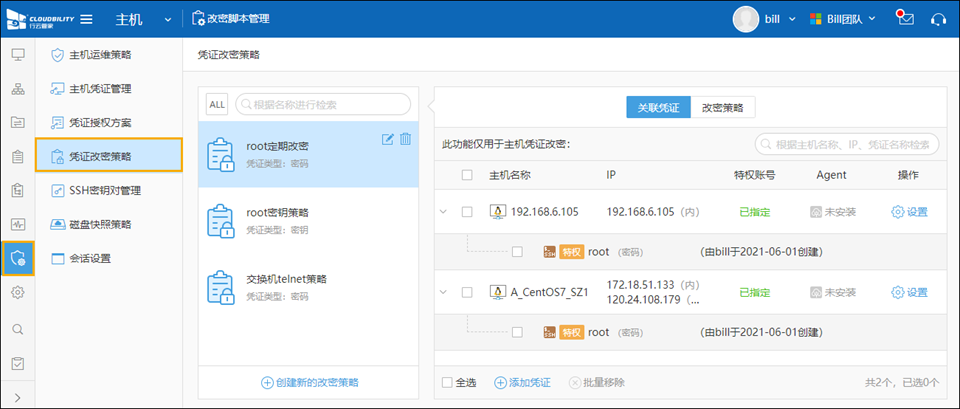
Task: Collapse the 192.168.6.105 host row
Action: click(444, 212)
